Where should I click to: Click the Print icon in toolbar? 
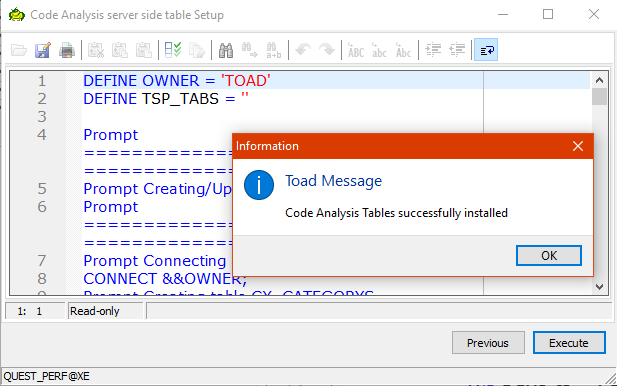pyautogui.click(x=67, y=50)
